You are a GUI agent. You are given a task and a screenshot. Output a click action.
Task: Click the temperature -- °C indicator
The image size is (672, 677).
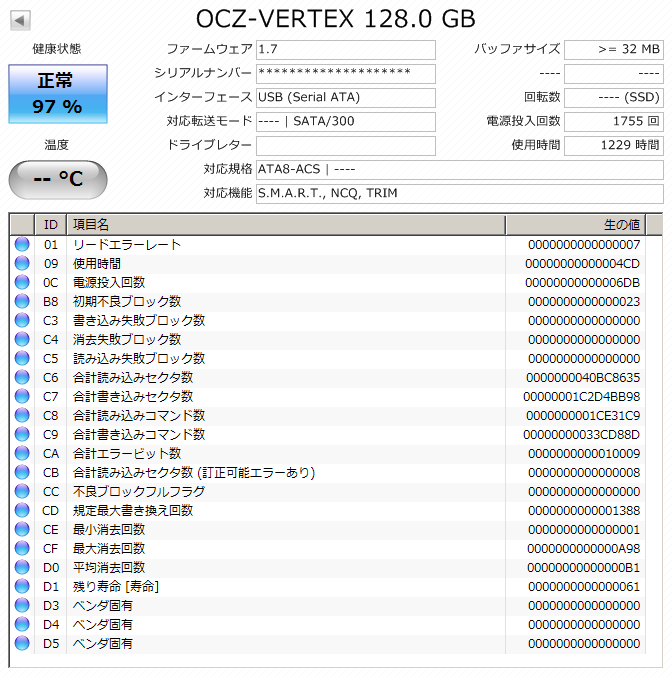[x=58, y=179]
